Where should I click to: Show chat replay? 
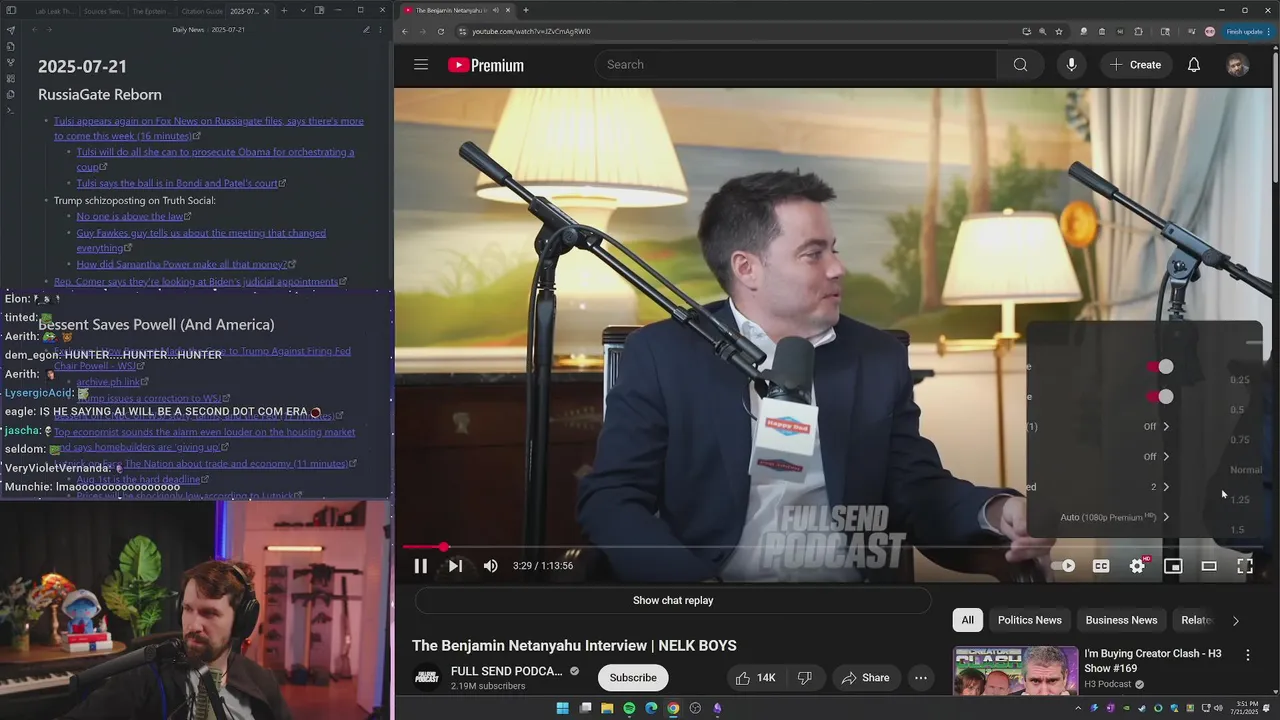[x=673, y=600]
